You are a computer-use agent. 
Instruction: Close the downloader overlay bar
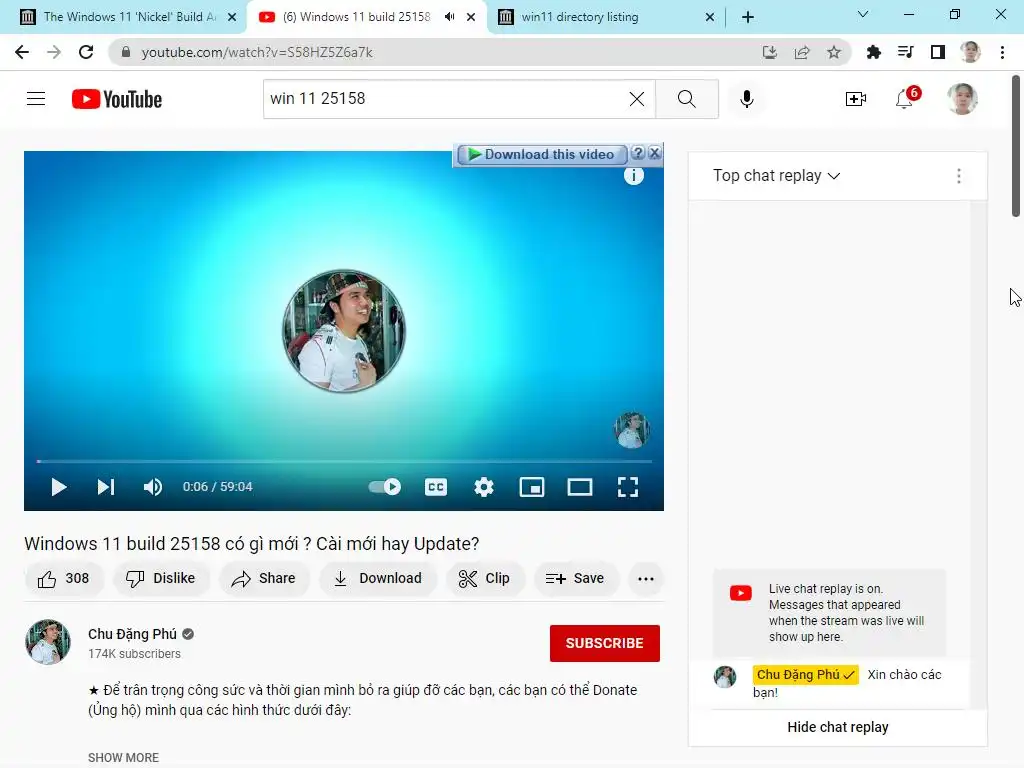point(654,153)
